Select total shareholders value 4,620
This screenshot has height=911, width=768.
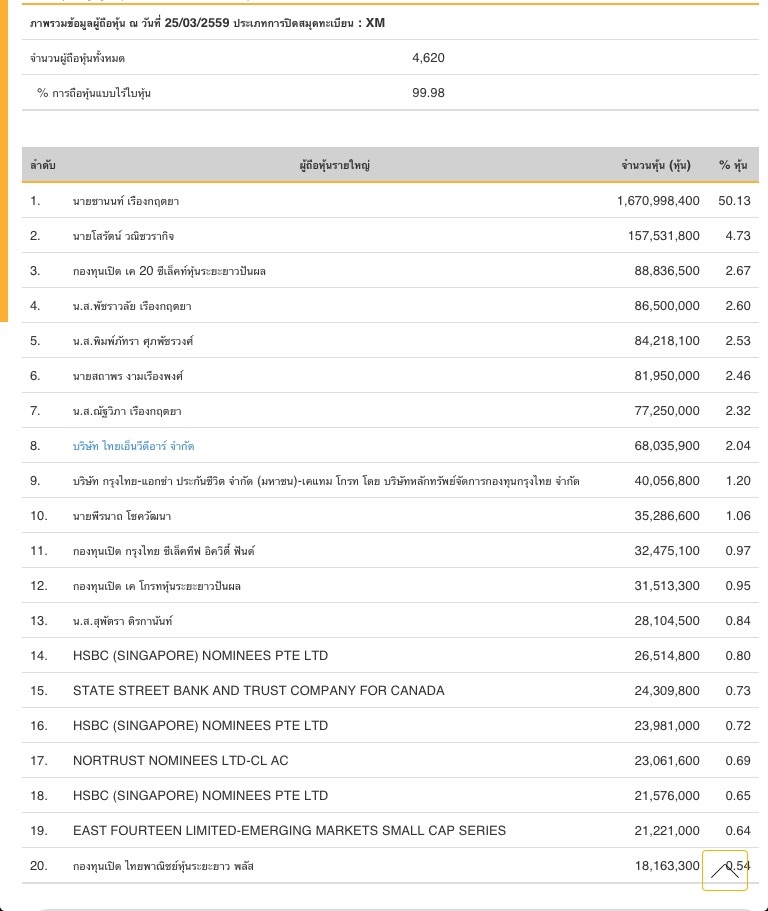point(429,58)
